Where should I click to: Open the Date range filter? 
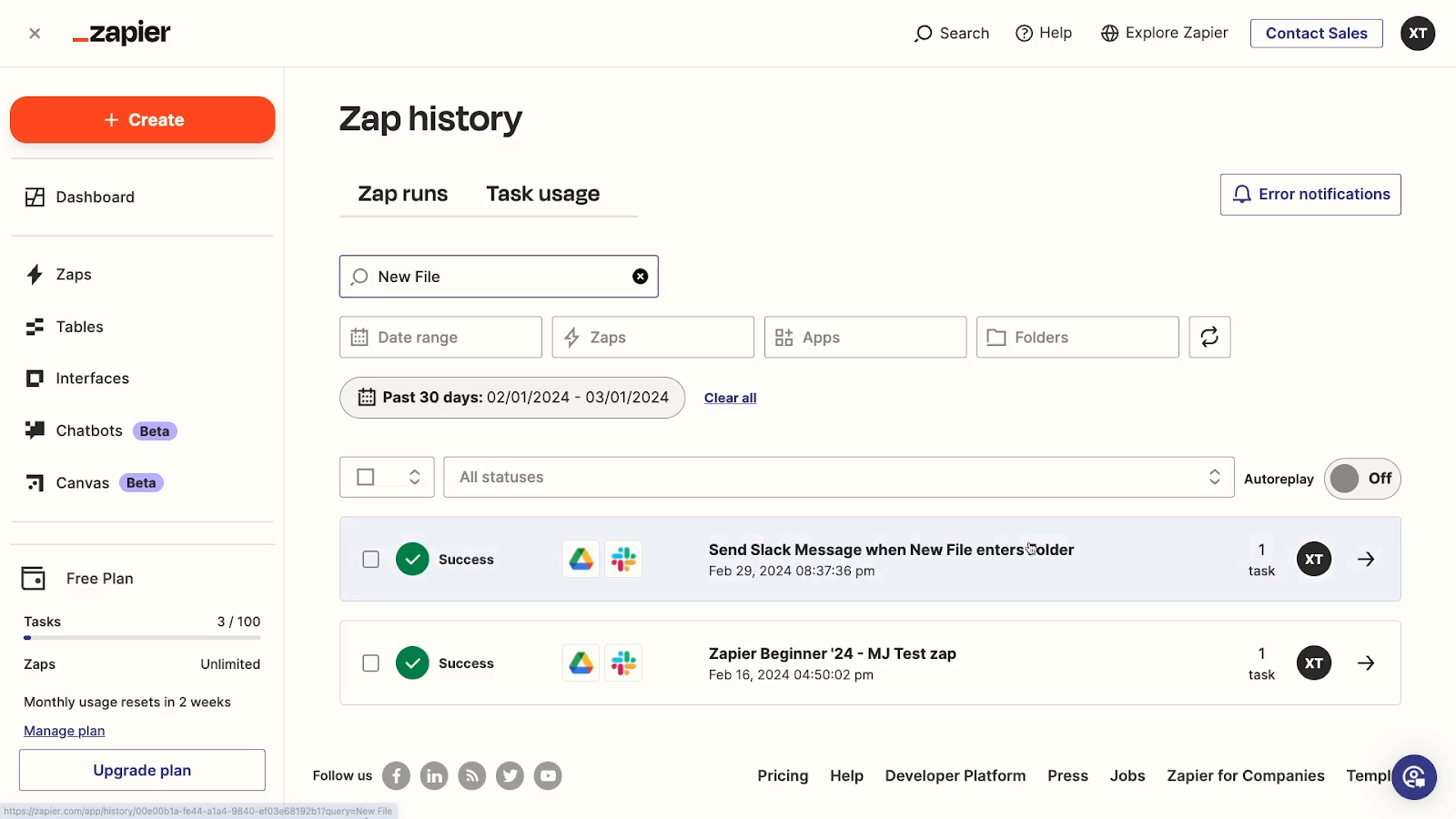(440, 338)
